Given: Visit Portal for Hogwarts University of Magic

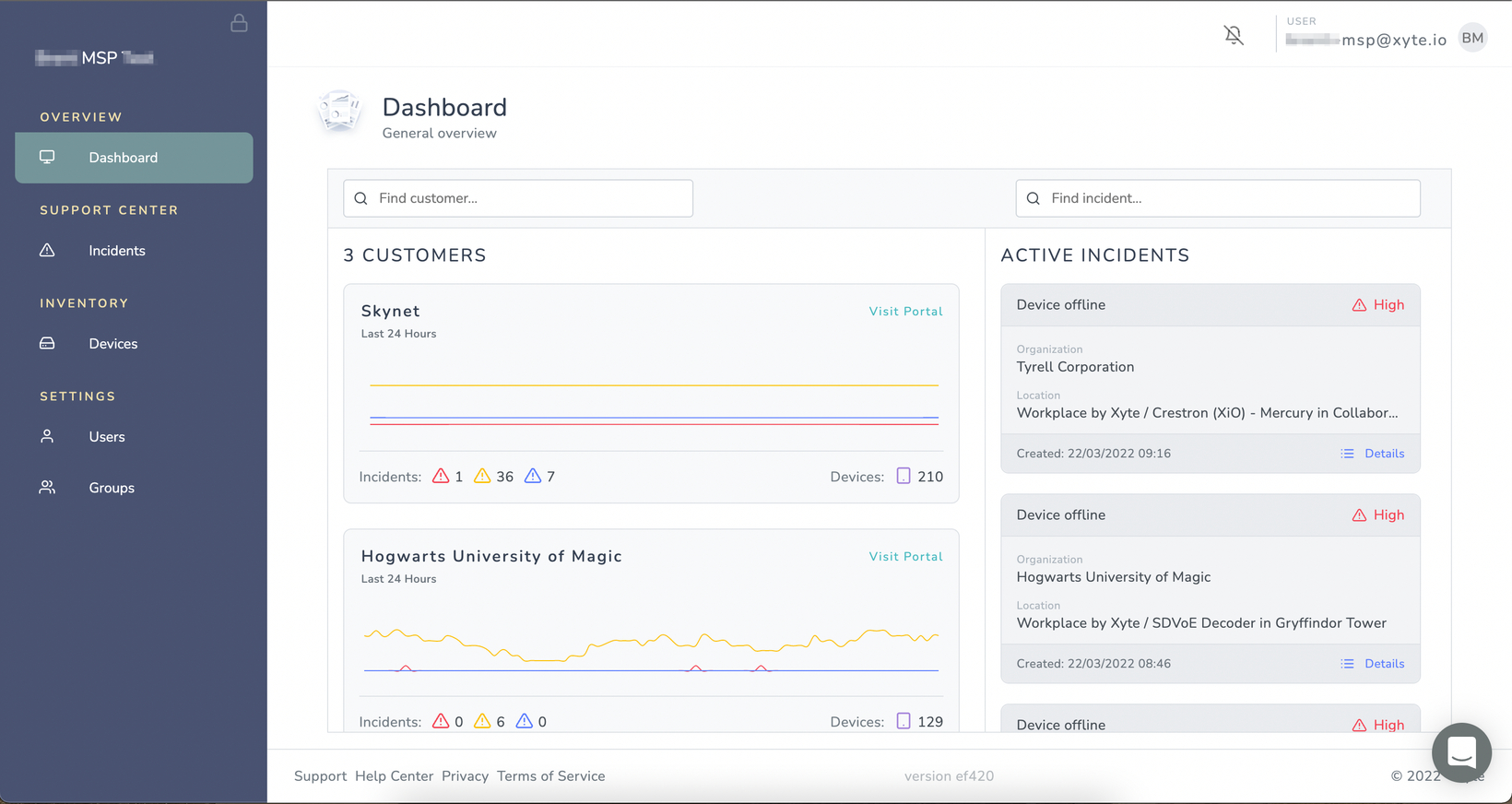Looking at the screenshot, I should pos(905,557).
